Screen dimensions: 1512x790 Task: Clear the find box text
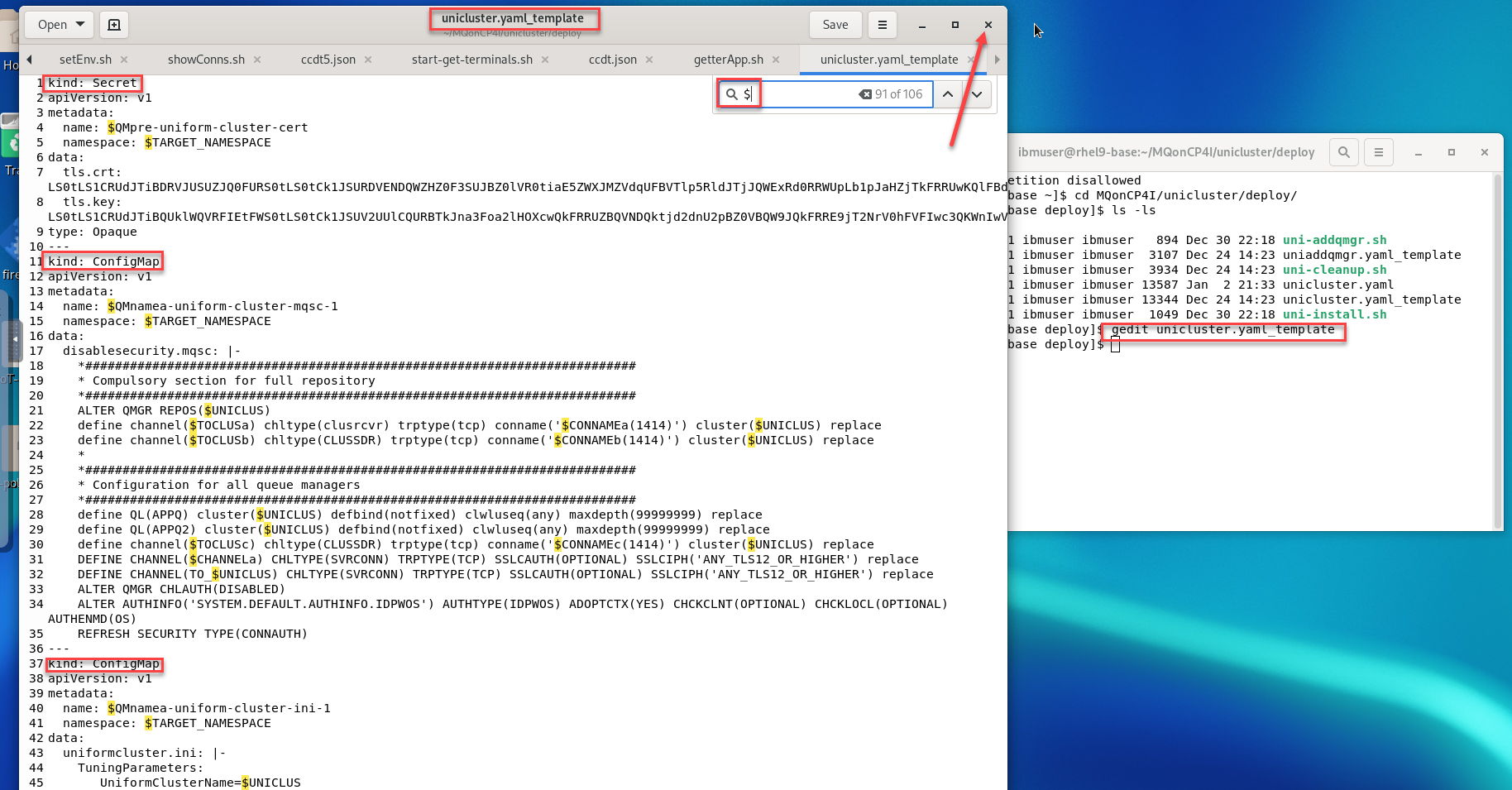click(x=865, y=94)
